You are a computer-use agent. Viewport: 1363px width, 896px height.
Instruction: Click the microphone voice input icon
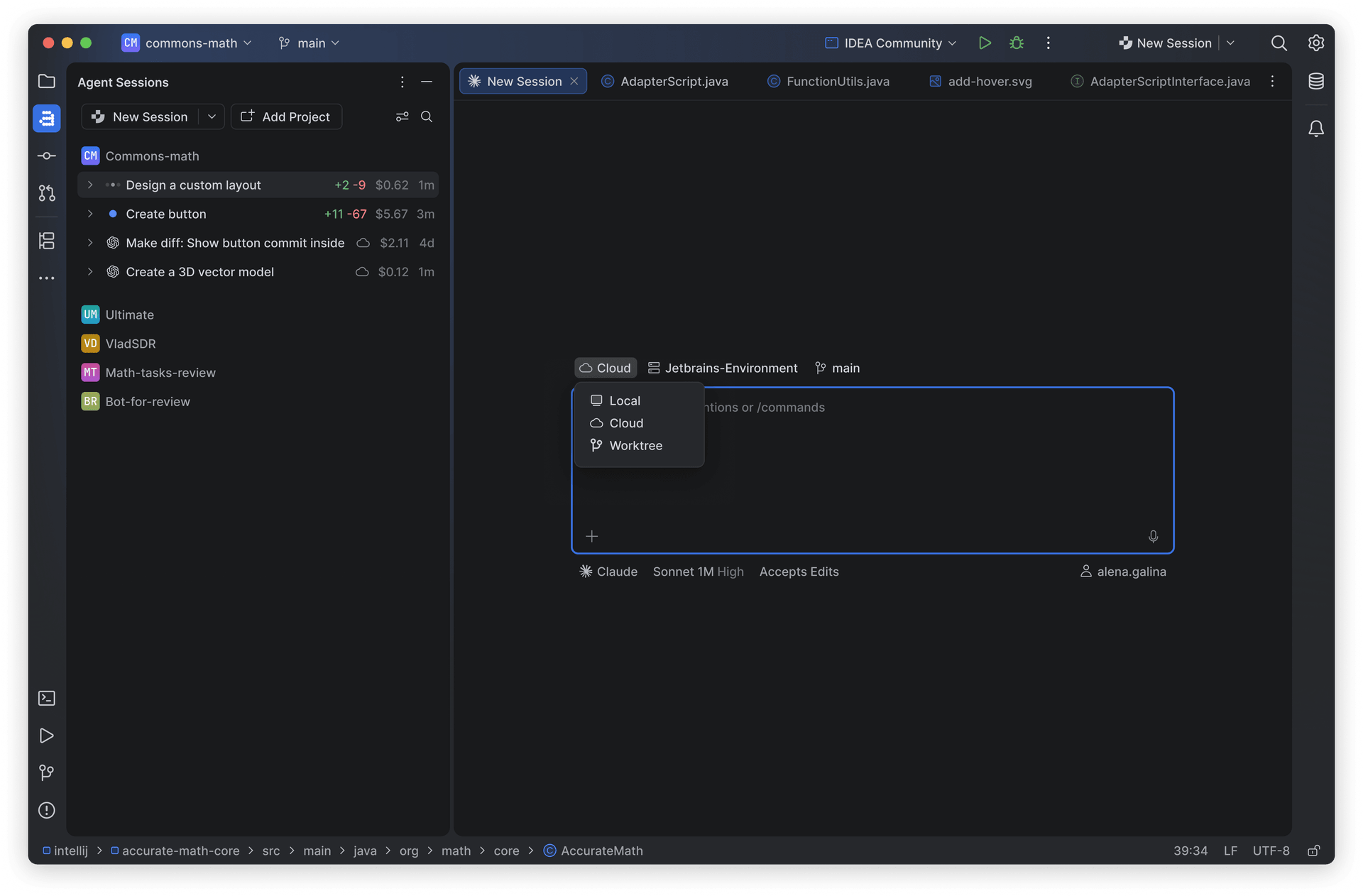tap(1153, 536)
